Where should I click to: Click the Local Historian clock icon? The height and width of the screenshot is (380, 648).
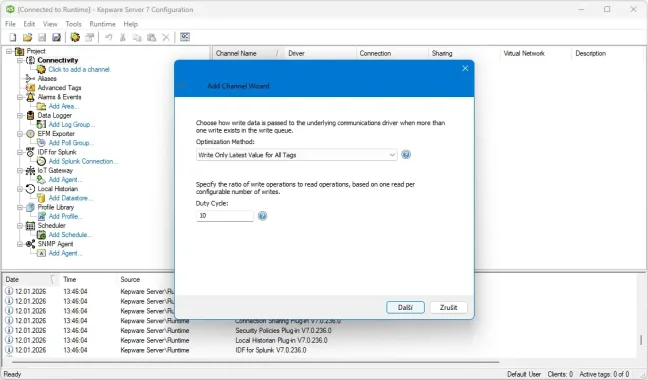[30, 189]
